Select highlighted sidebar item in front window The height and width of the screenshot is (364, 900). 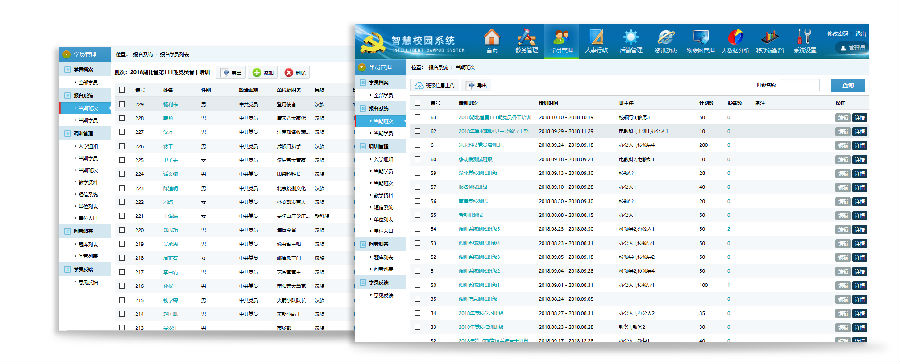[x=380, y=121]
